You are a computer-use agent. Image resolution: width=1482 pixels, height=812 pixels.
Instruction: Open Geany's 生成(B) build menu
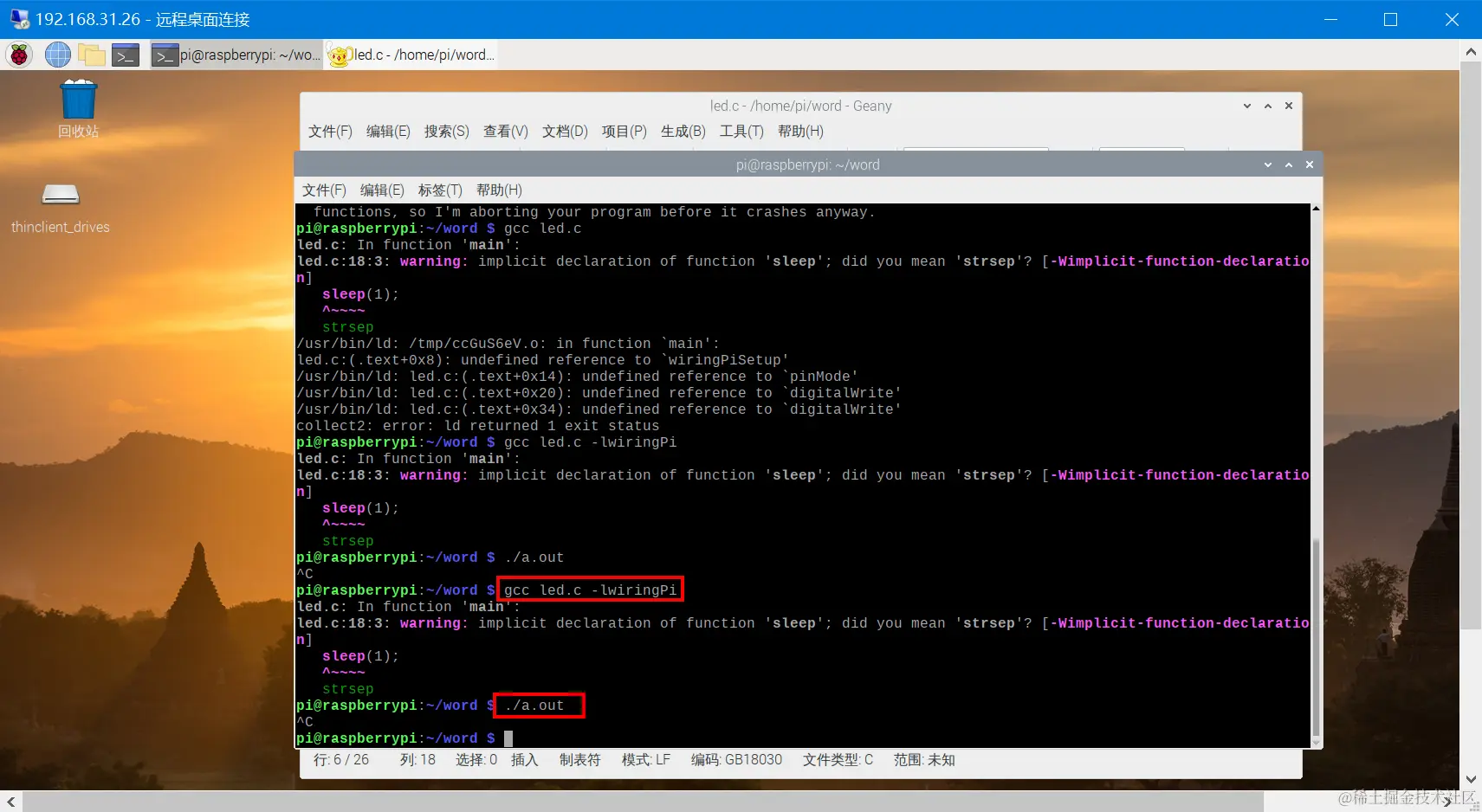tap(683, 131)
